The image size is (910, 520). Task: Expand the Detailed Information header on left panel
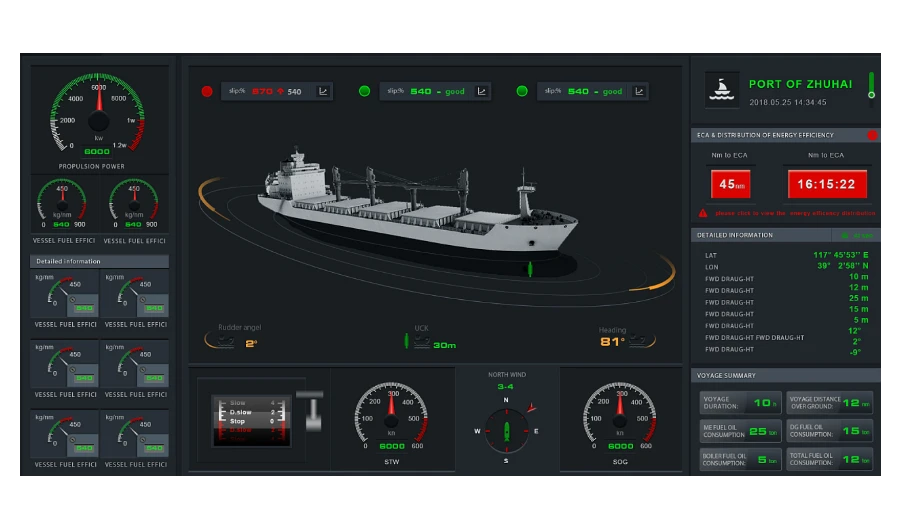(99, 261)
